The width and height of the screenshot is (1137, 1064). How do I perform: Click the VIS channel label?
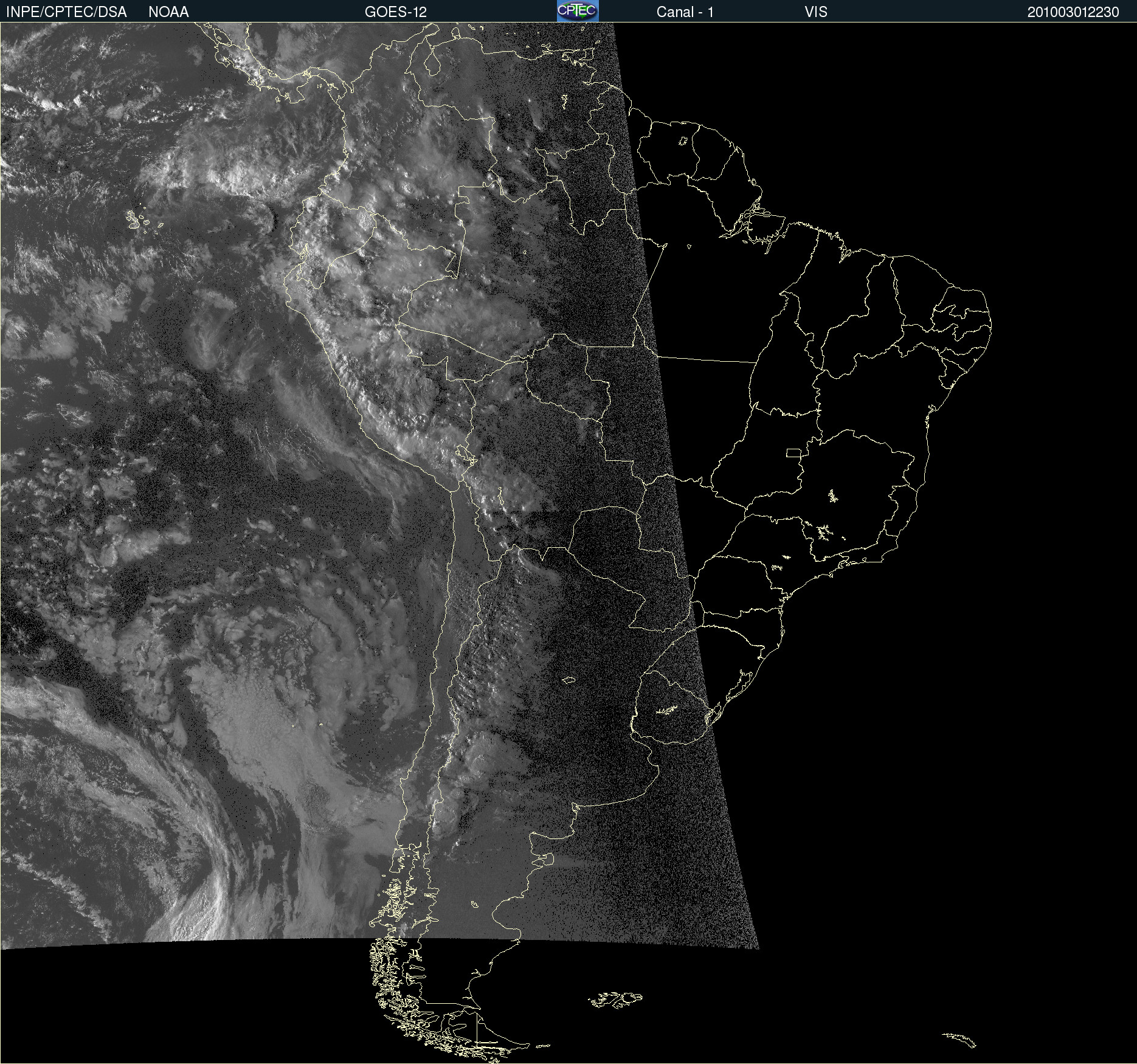[x=816, y=12]
